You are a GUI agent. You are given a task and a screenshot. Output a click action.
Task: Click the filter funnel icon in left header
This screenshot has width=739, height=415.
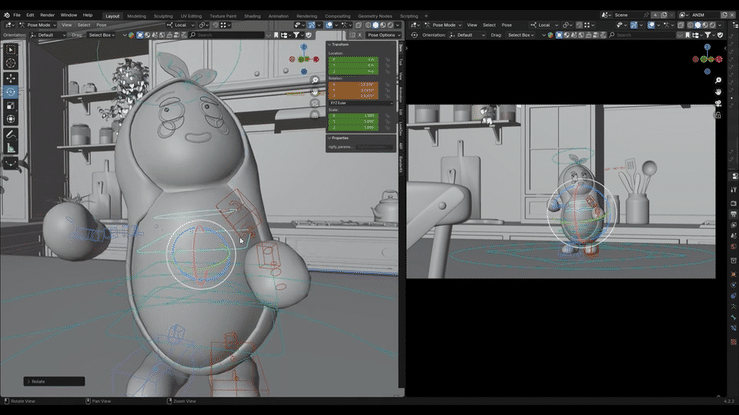click(x=296, y=35)
